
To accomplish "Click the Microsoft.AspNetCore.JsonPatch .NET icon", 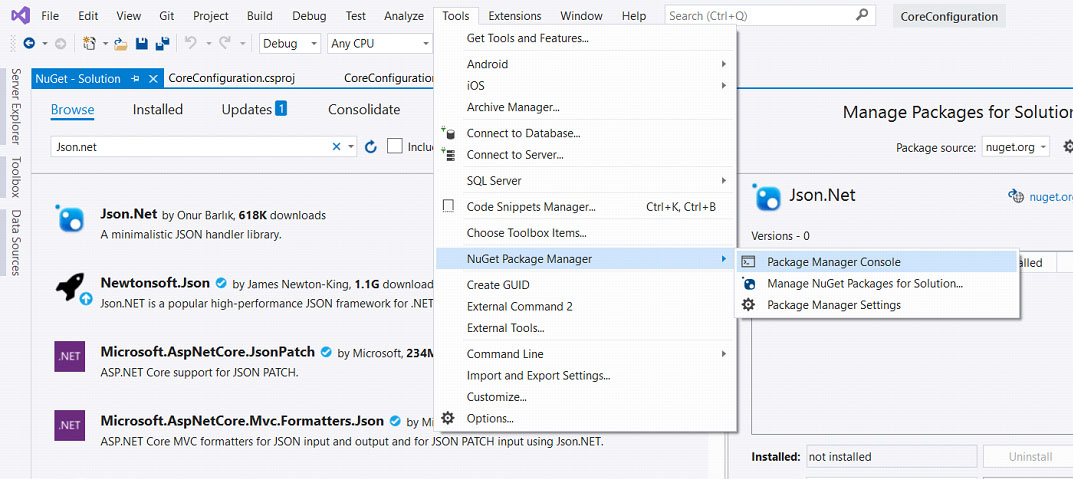I will click(x=70, y=357).
